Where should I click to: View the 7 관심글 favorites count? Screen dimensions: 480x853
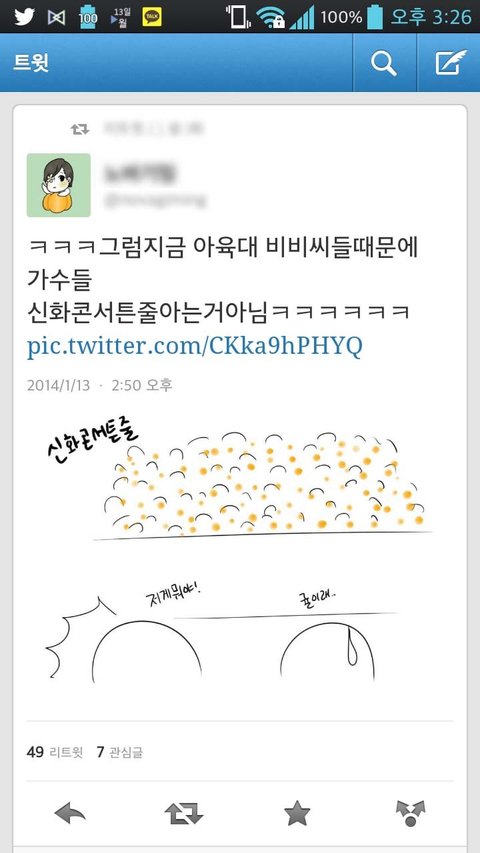click(119, 752)
